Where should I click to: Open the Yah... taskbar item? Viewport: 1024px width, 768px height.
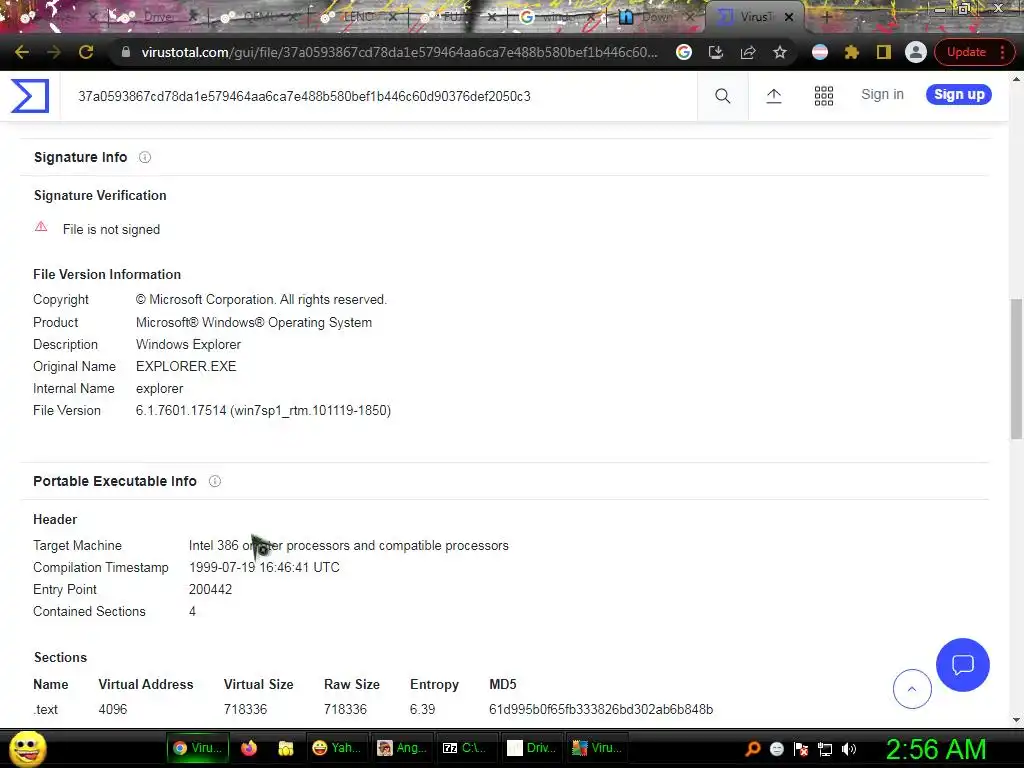coord(336,748)
